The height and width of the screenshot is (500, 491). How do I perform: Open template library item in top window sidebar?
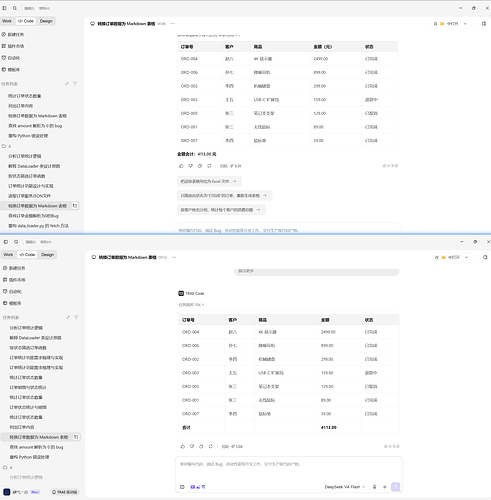click(x=11, y=69)
